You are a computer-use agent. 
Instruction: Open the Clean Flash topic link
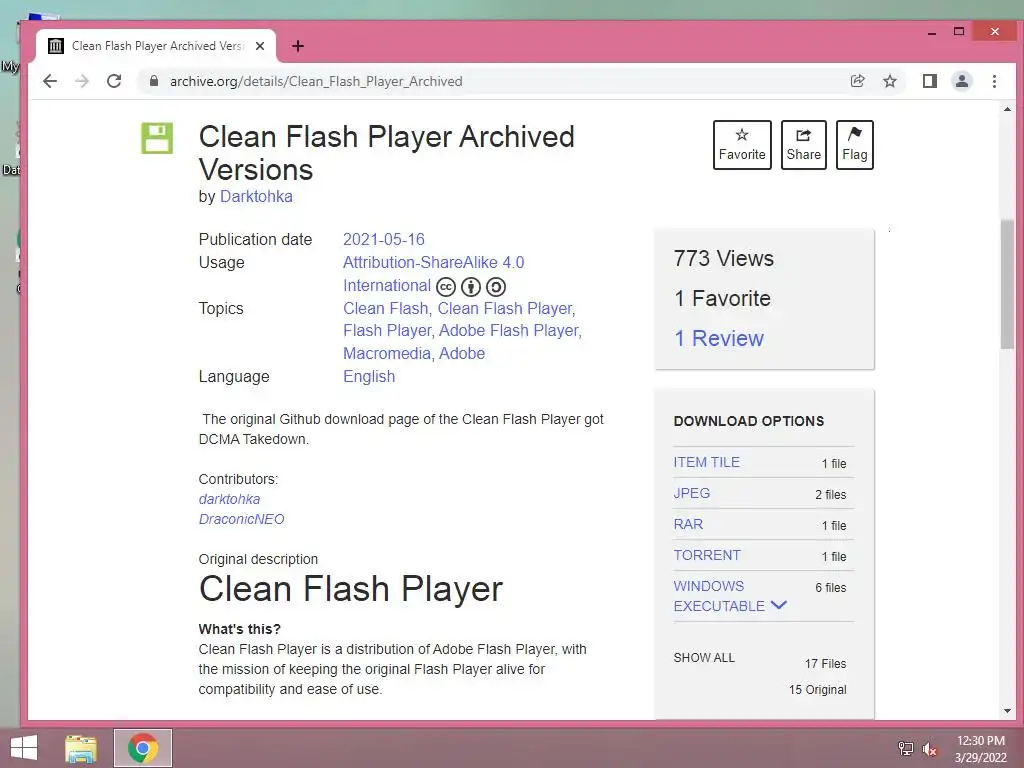coord(385,308)
